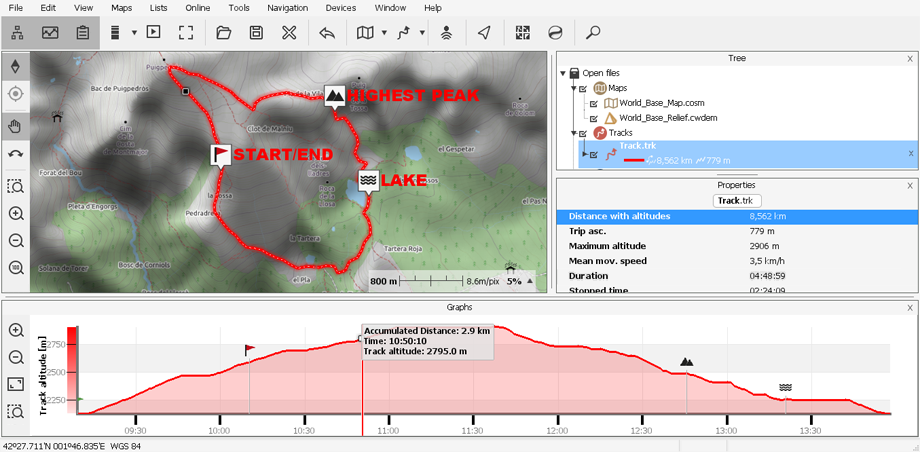This screenshot has height=452, width=920.
Task: Click the undo arrow in toolbar
Action: click(x=327, y=32)
